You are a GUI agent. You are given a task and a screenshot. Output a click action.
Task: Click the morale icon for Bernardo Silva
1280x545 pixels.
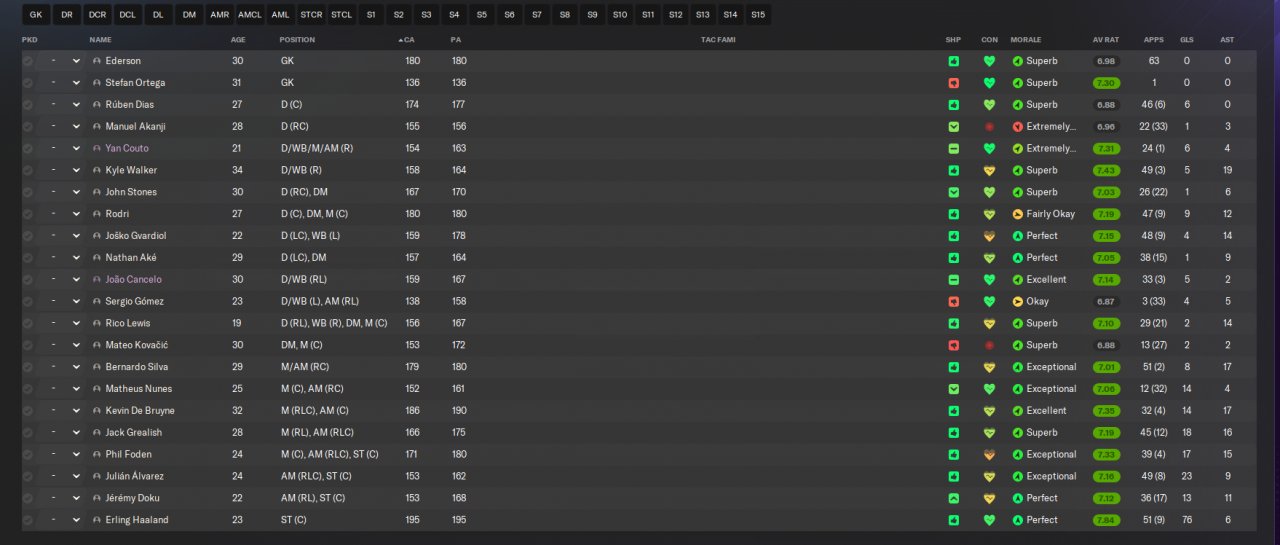1018,367
